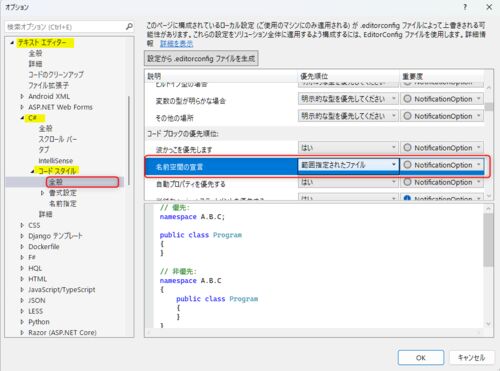The width and height of the screenshot is (500, 371).
Task: Click the settings list scroll-down arrow
Action: point(489,196)
